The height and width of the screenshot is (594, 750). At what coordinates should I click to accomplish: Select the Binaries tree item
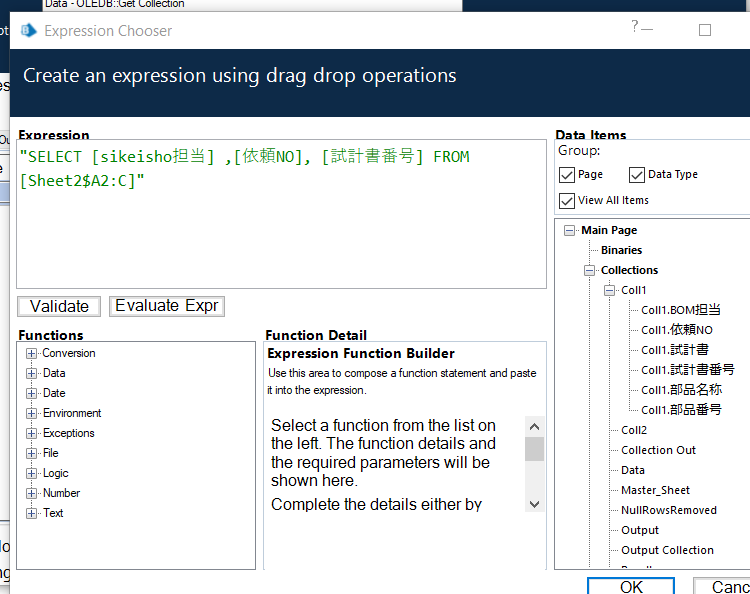tap(621, 250)
